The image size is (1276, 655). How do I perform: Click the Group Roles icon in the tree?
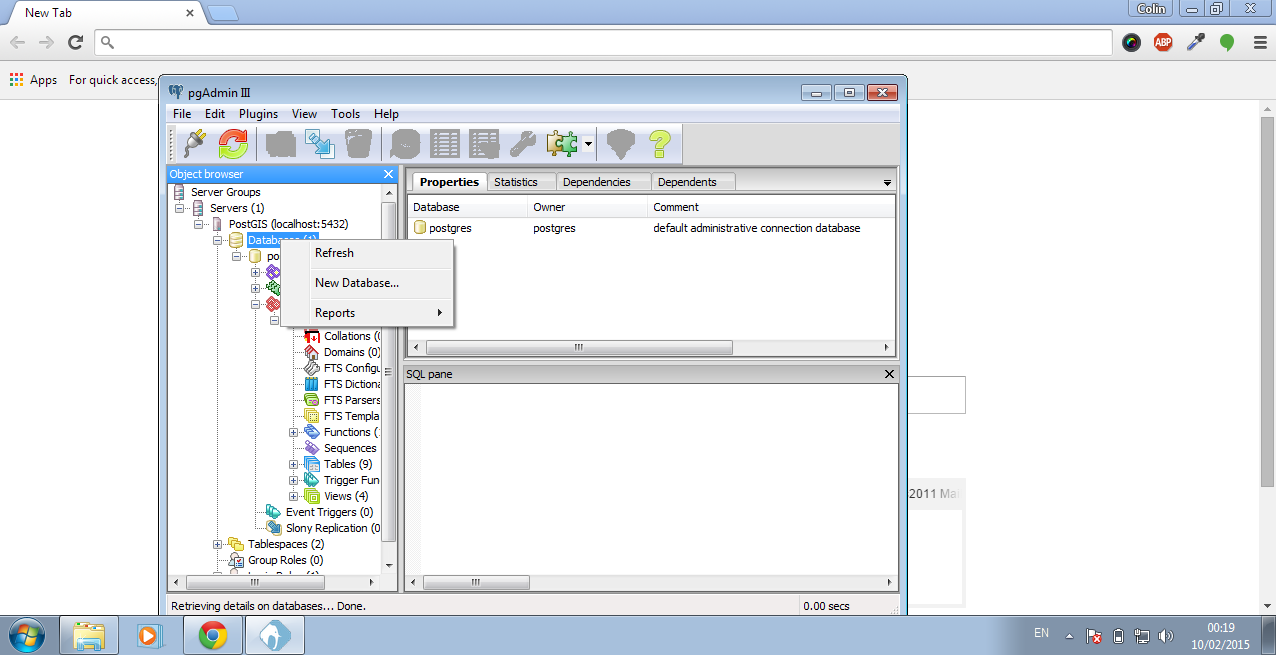tap(236, 560)
